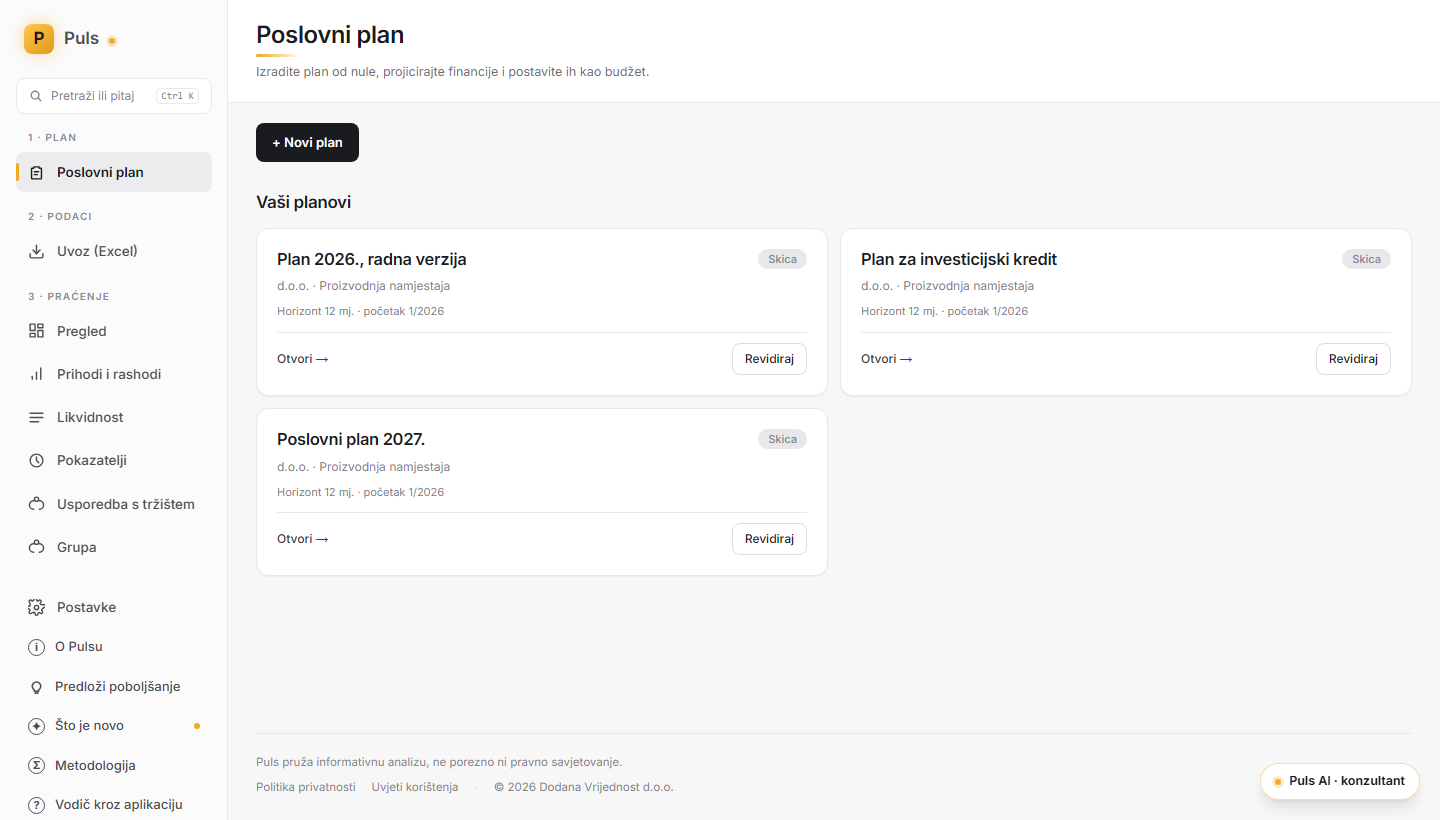Launch the Puls AI konzultant chat
Screen dimensions: 1440x820
tap(1340, 781)
